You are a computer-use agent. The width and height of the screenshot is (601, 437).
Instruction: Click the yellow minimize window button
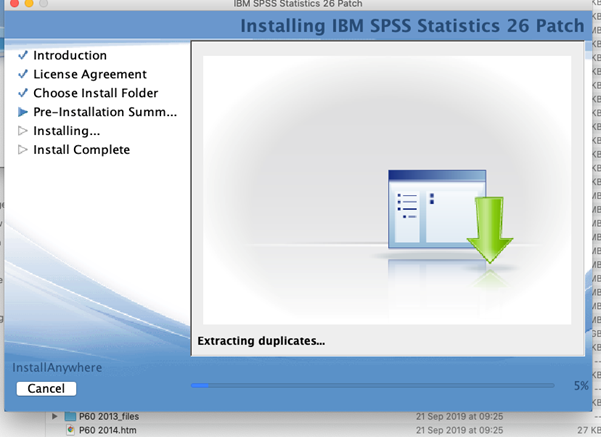tap(29, 3)
